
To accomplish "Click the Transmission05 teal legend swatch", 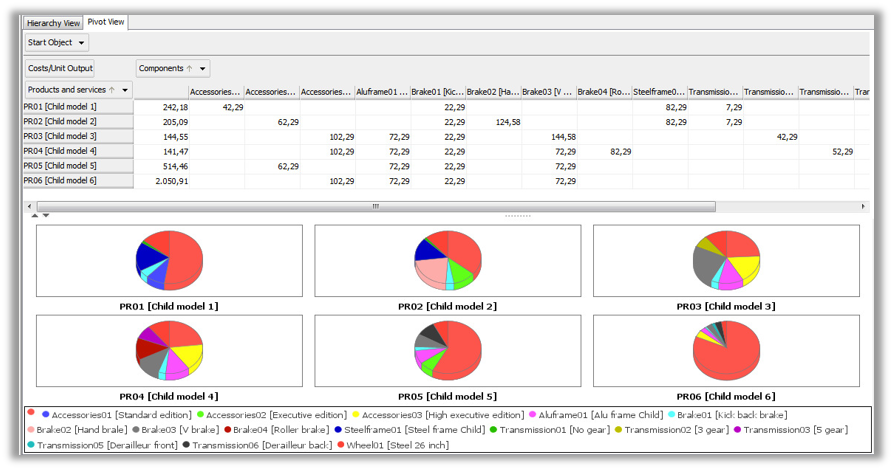I will [x=31, y=445].
